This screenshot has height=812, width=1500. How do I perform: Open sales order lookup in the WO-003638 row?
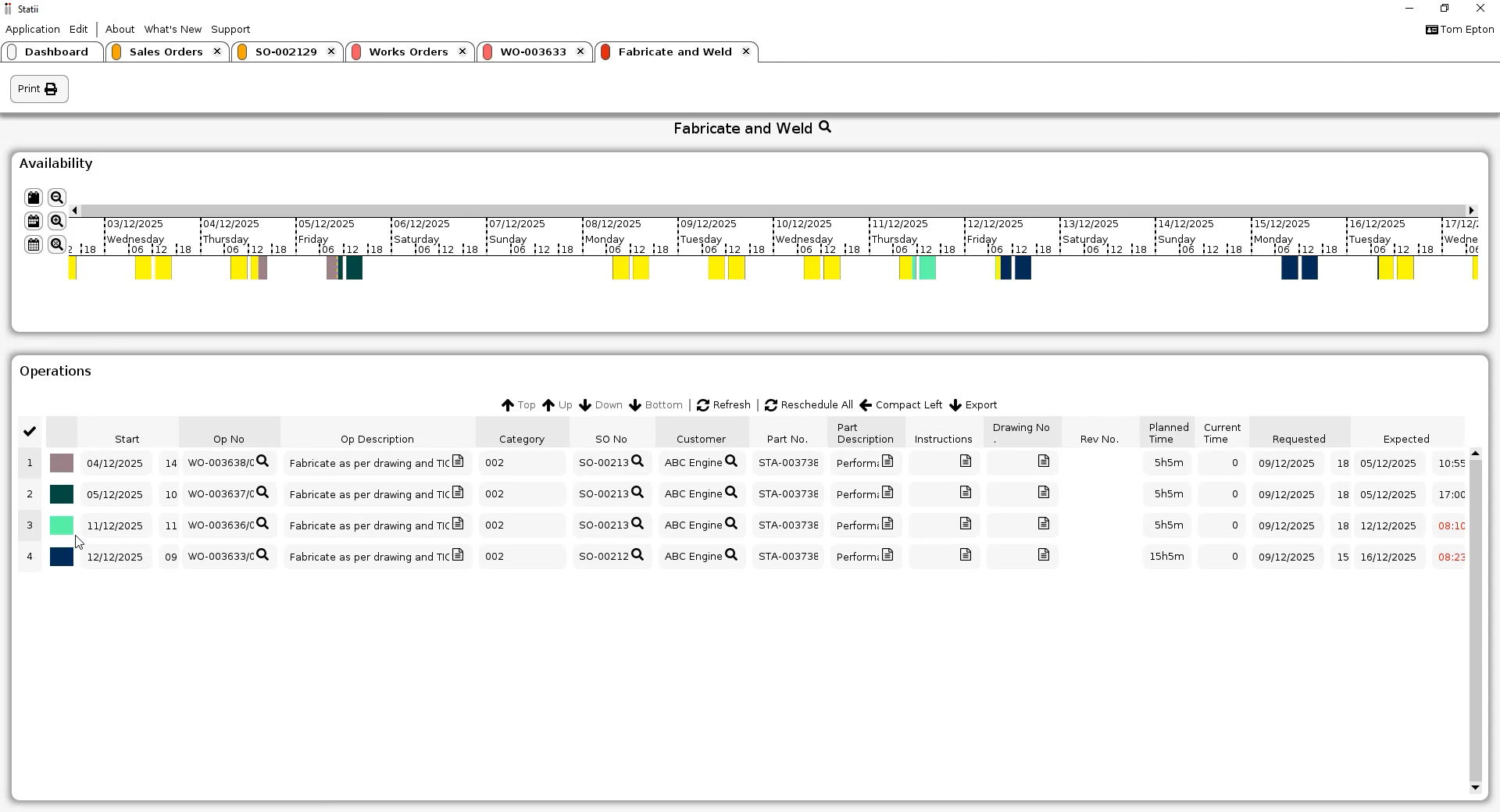pos(637,461)
